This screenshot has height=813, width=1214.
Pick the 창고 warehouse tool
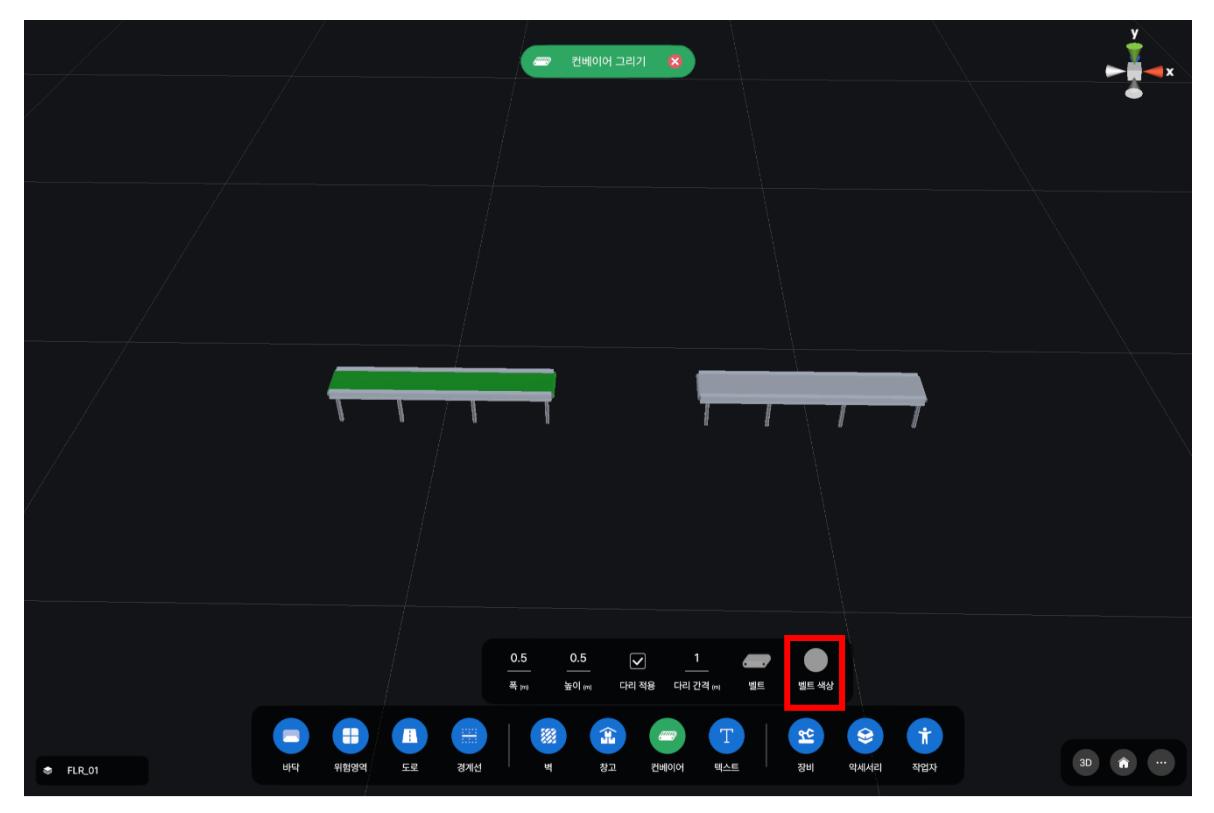pyautogui.click(x=607, y=737)
